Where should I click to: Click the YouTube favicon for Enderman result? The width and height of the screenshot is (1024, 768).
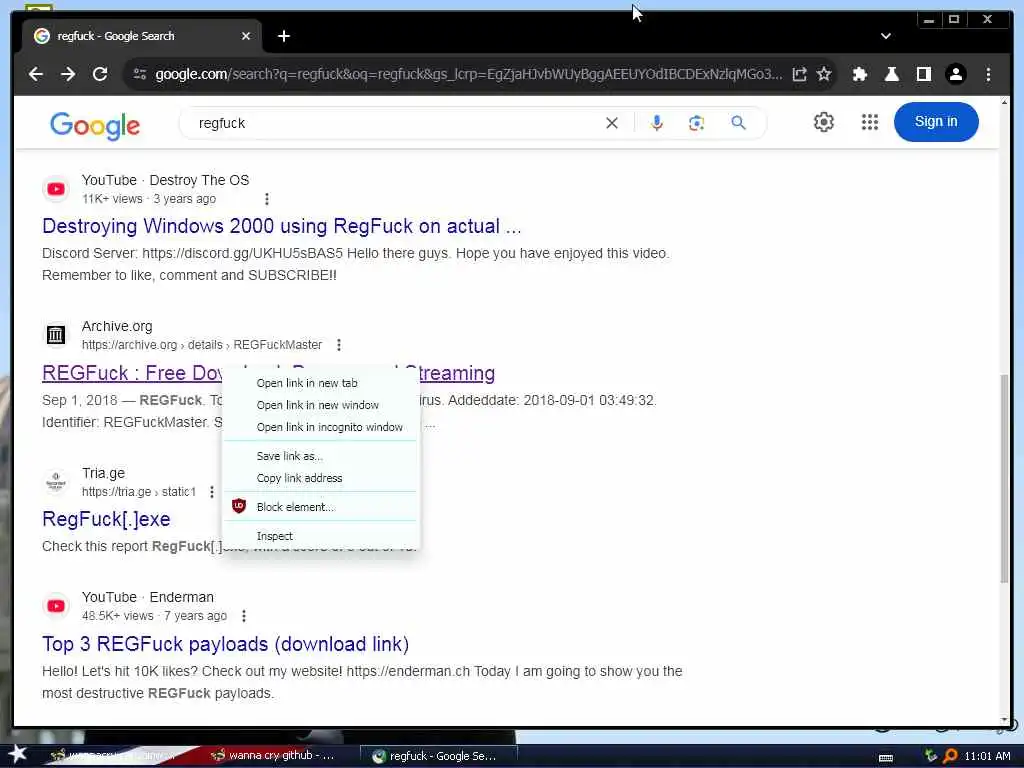[x=56, y=606]
